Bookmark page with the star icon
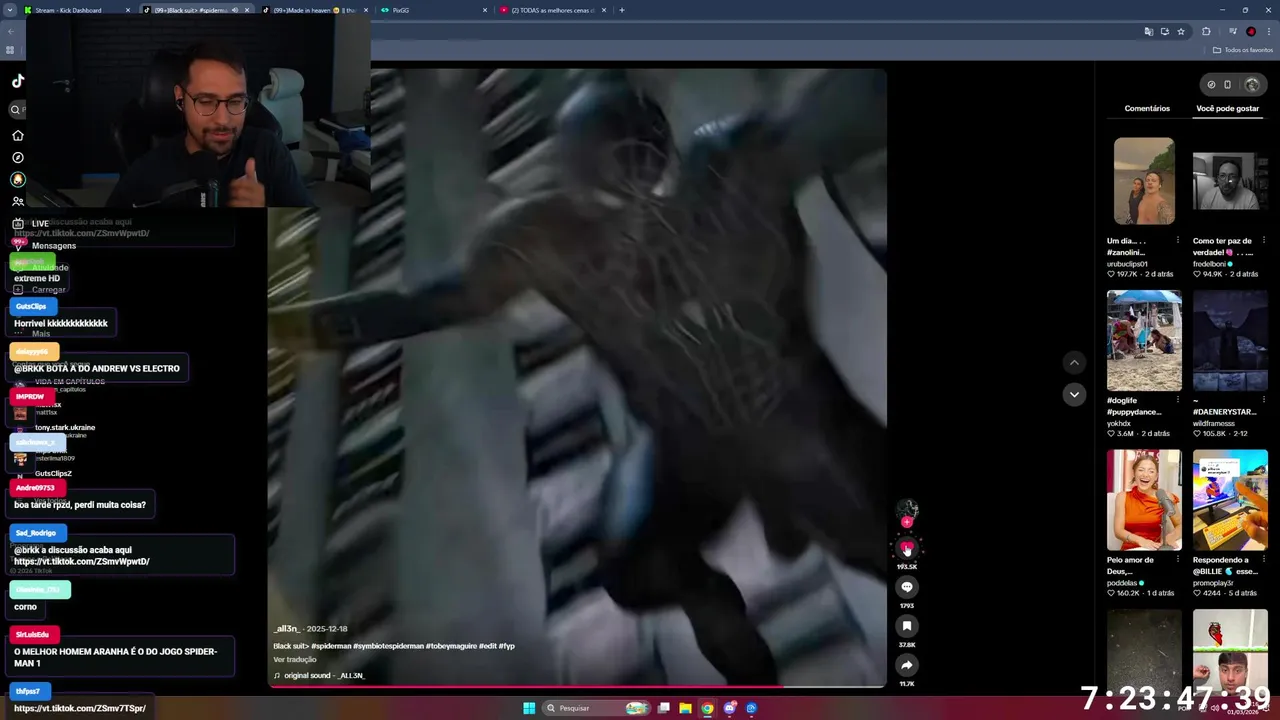 pyautogui.click(x=1181, y=32)
